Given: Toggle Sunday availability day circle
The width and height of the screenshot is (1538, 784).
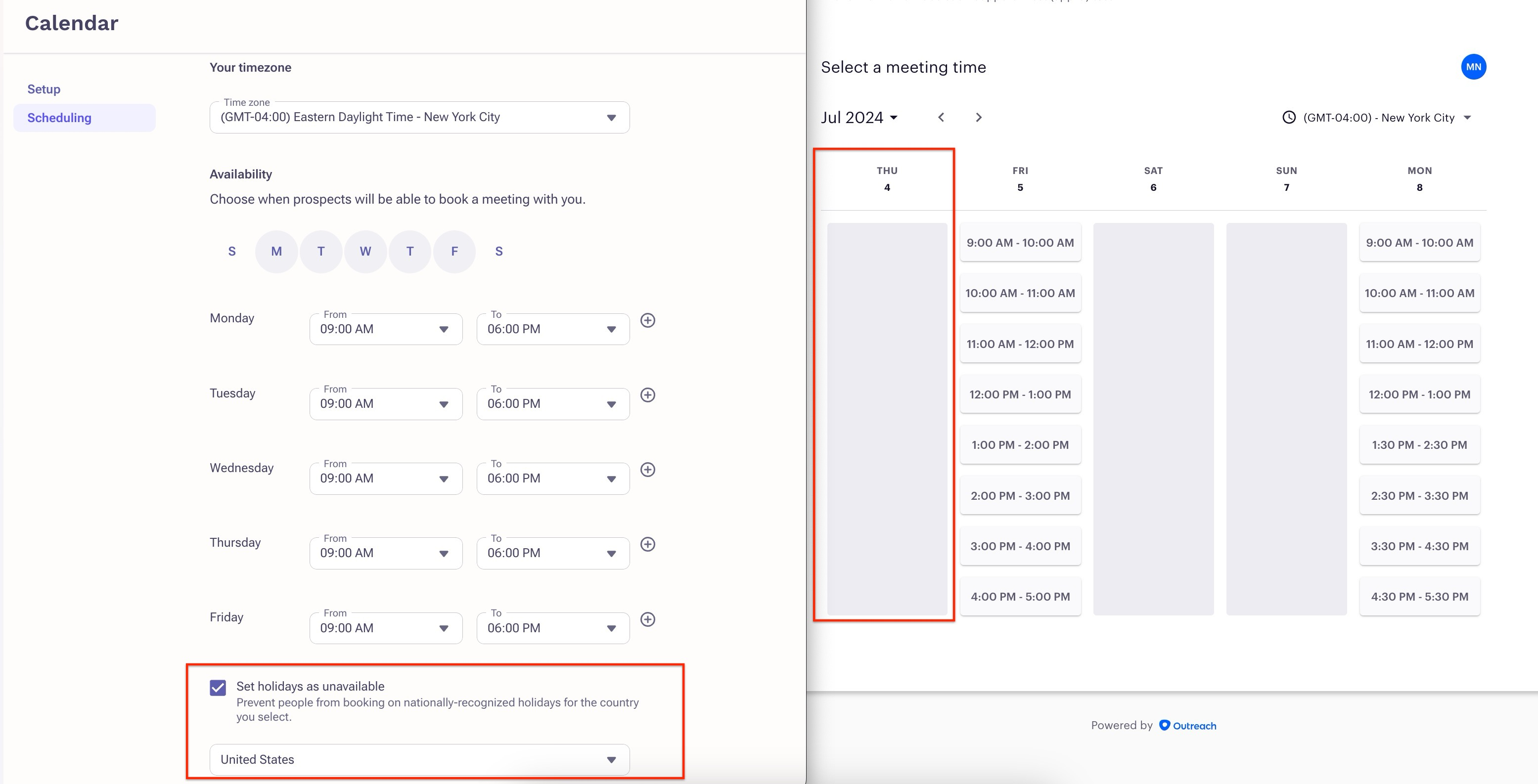Looking at the screenshot, I should click(x=231, y=251).
